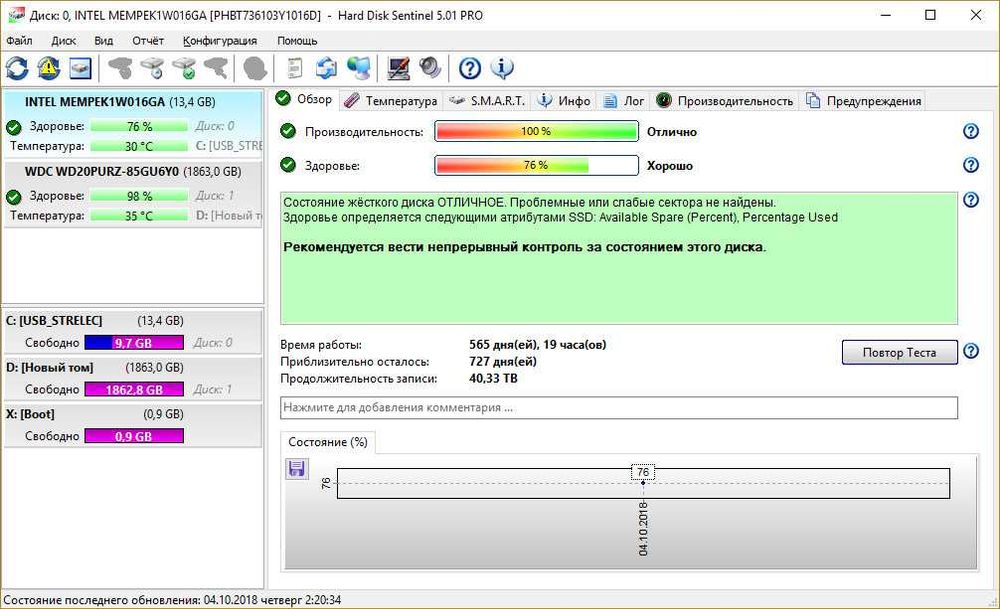
Task: Click green check icon beside Производительность label
Action: coord(288,131)
